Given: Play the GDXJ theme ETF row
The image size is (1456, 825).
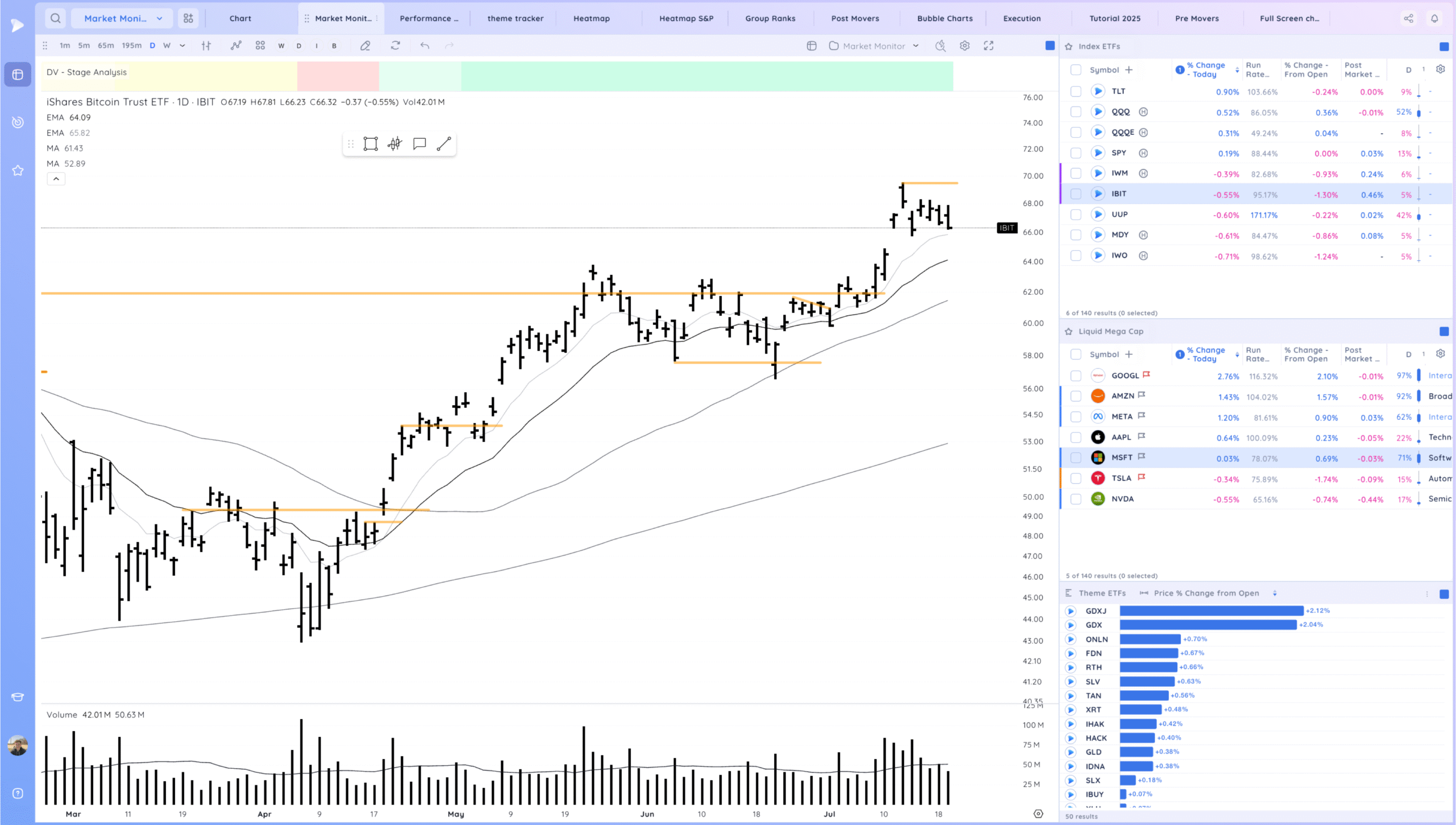Looking at the screenshot, I should tap(1070, 611).
